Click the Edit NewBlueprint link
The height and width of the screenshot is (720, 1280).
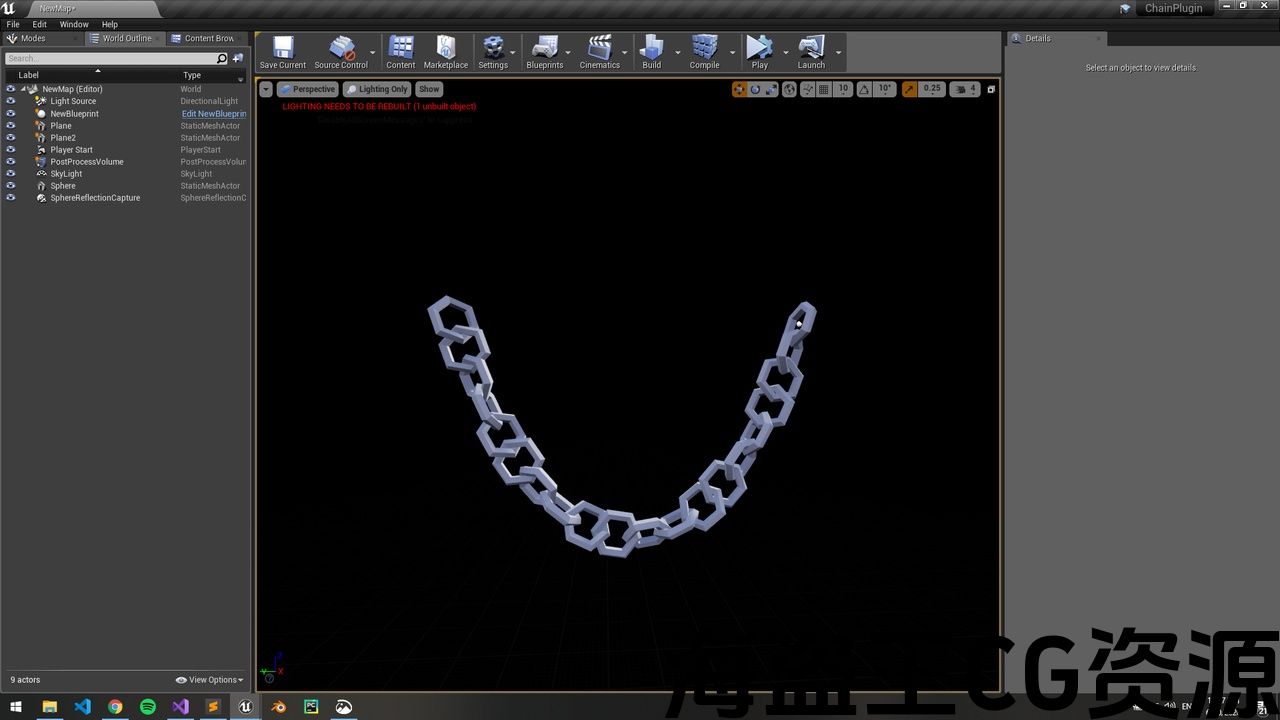coord(213,114)
